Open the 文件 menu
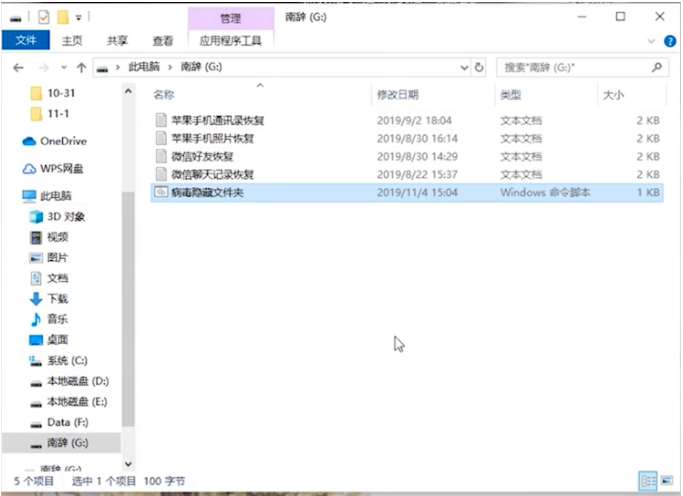Screen dimensions: 683x496 pos(25,40)
